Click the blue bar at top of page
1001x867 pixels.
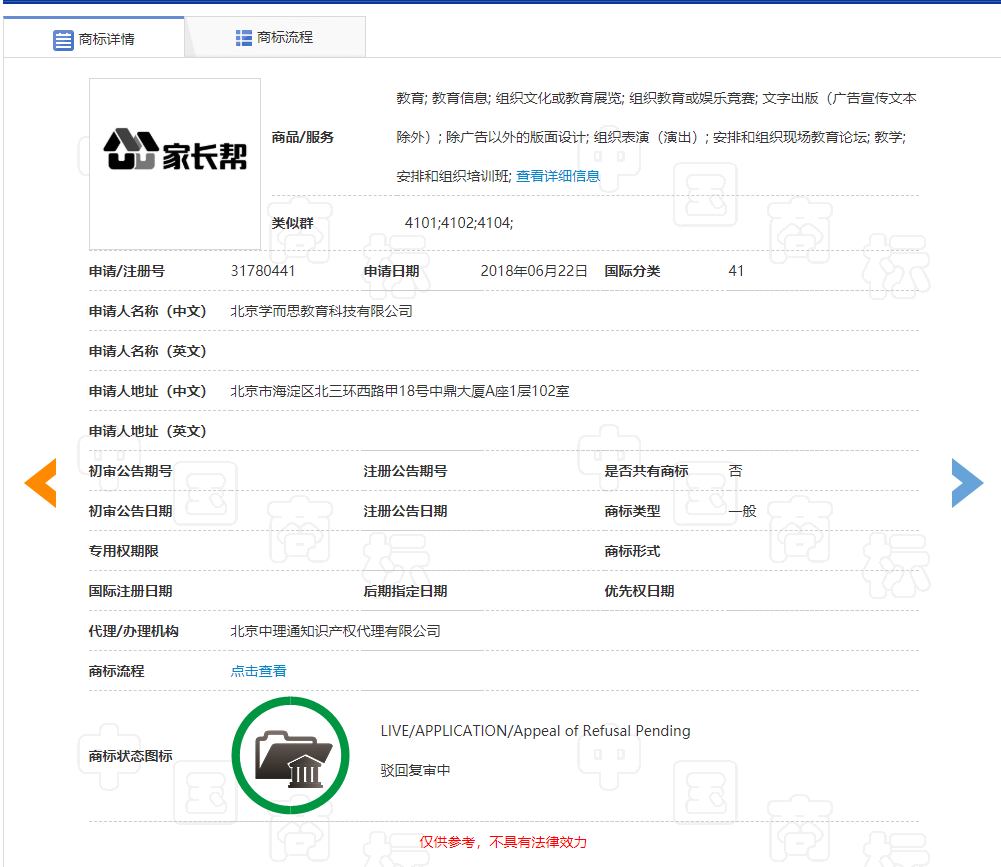tap(500, 6)
